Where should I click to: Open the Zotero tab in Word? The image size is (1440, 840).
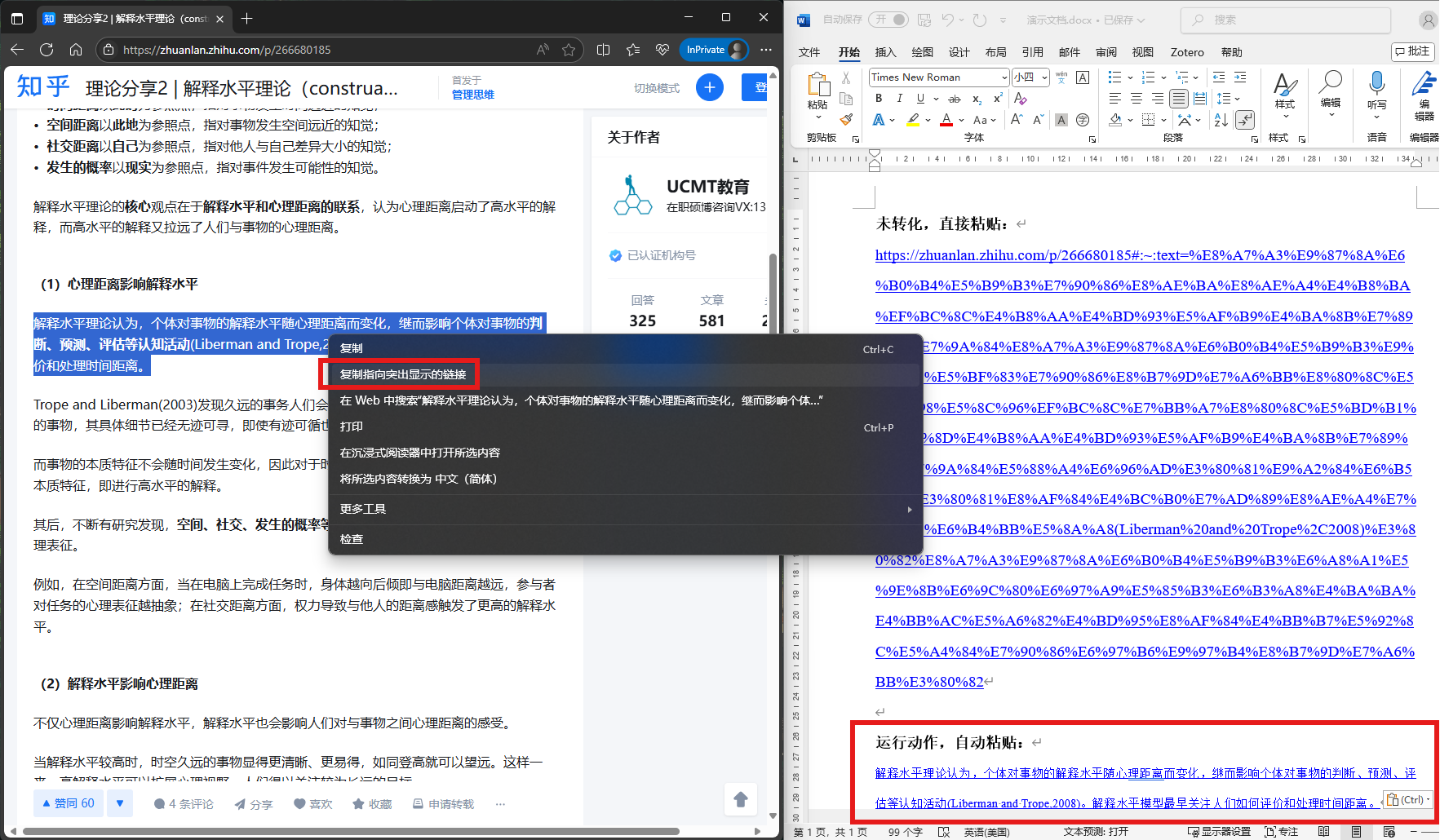[x=1187, y=52]
